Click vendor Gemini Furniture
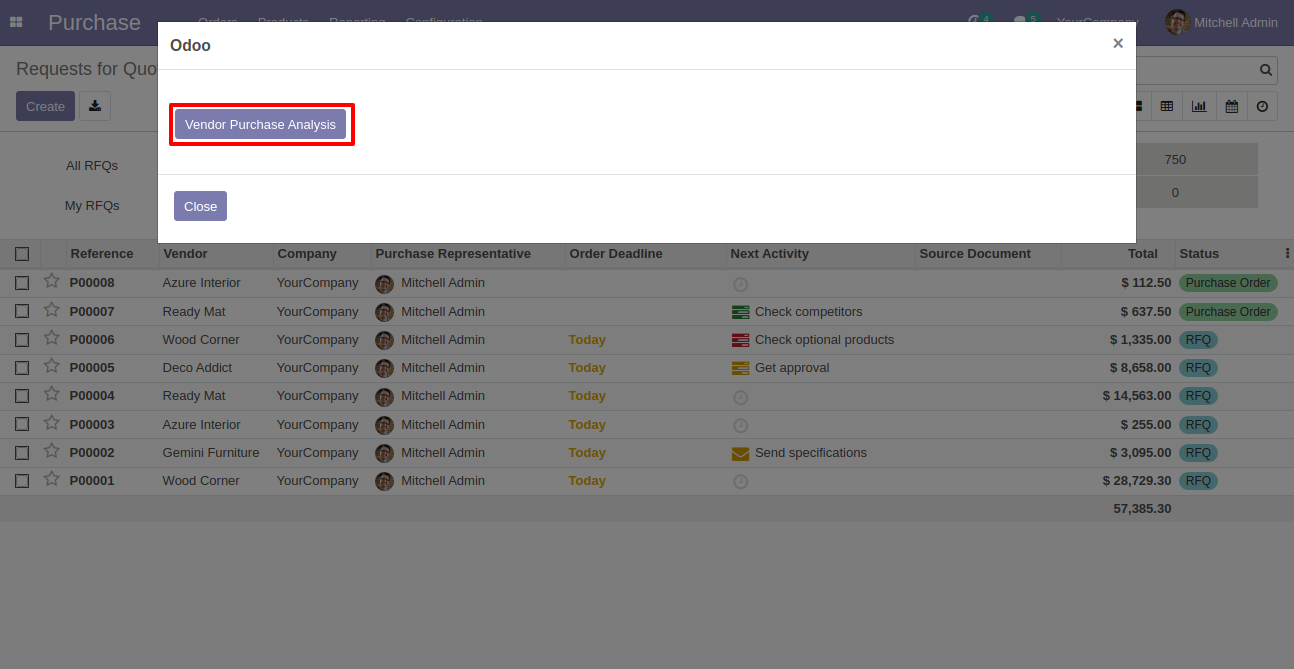1294x669 pixels. point(211,453)
